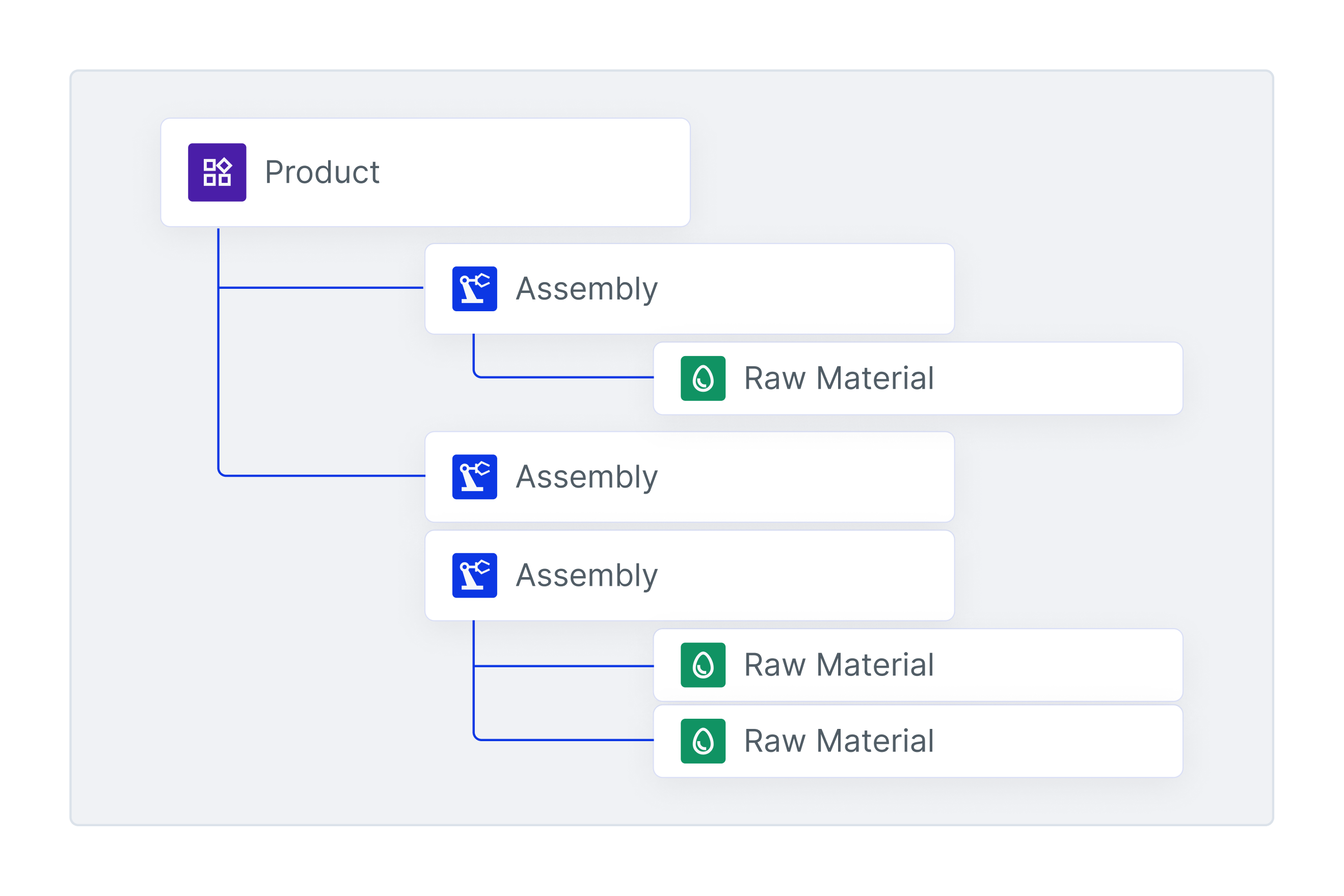The image size is (1344, 896).
Task: Click robot arm icon of topmost Assembly
Action: 474,289
